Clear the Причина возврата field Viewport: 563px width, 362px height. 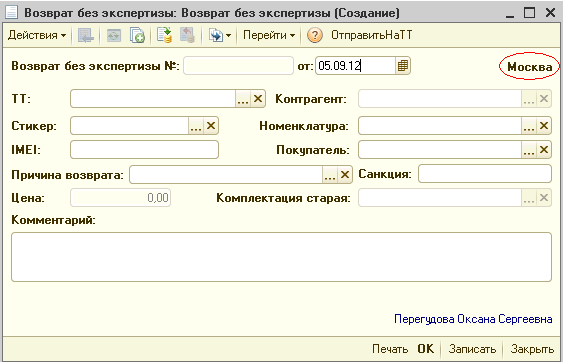point(345,175)
